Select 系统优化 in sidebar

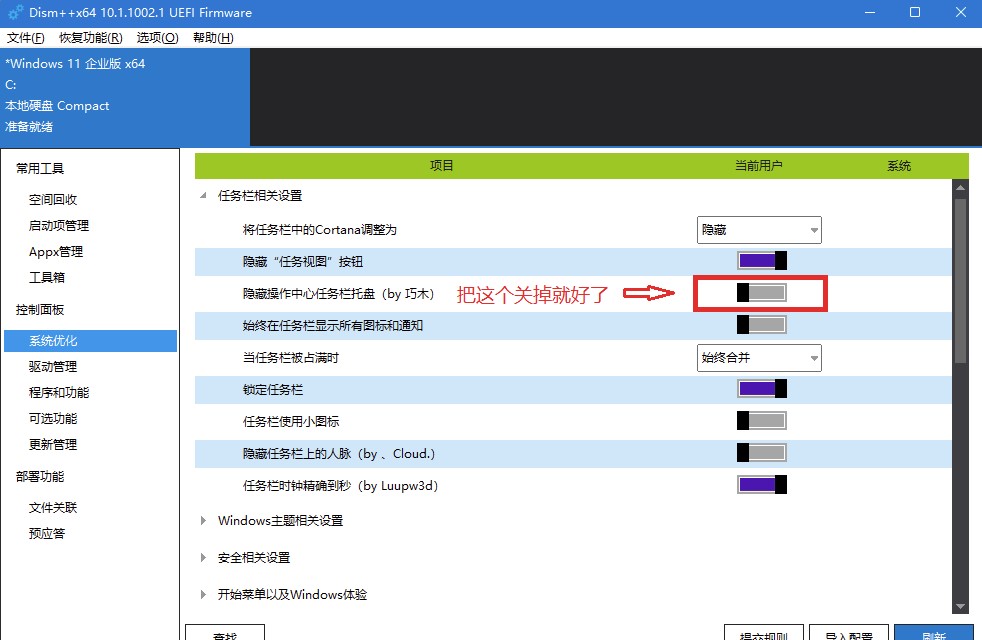[x=90, y=341]
